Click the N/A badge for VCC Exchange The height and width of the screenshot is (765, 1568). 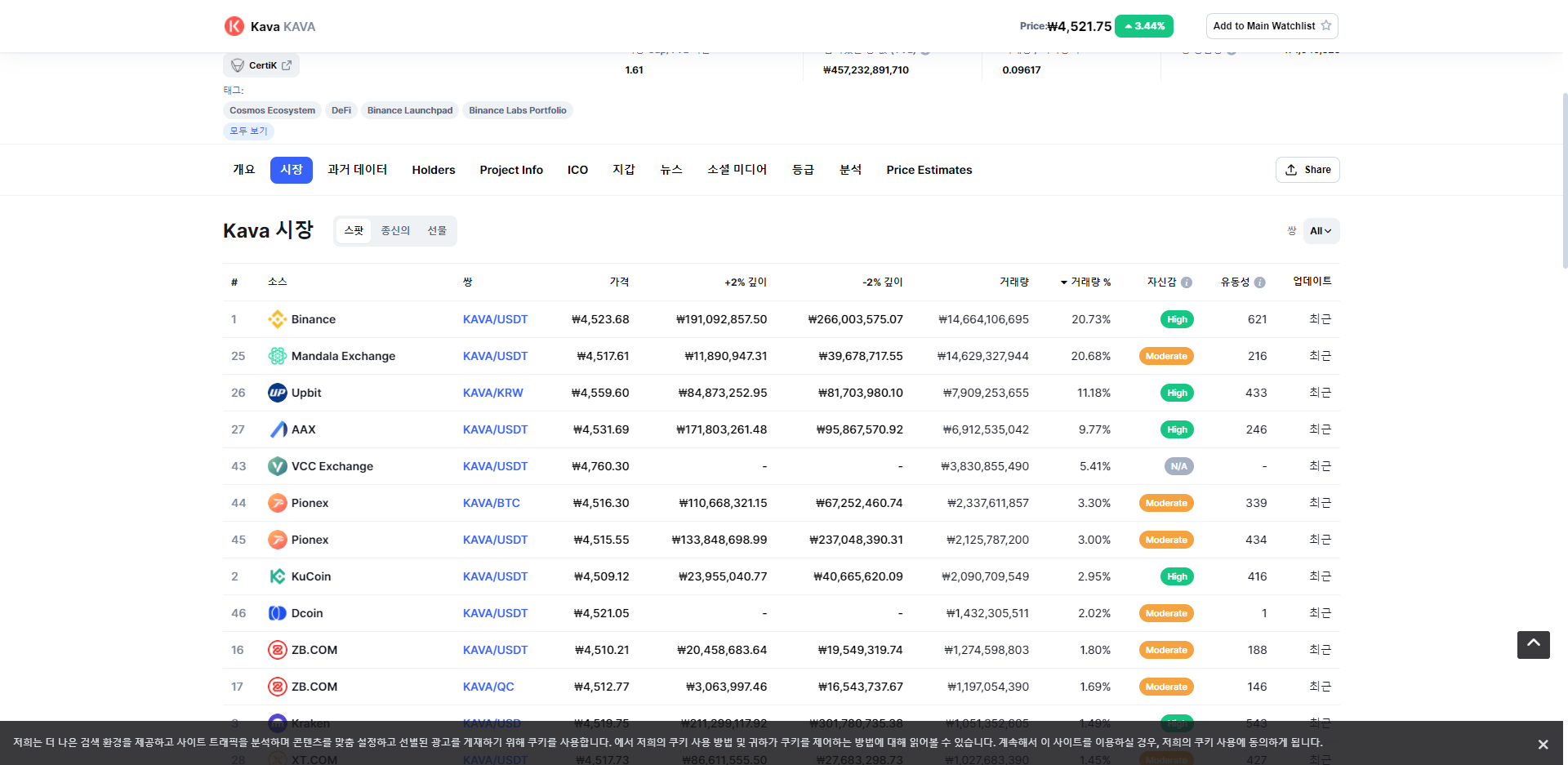pyautogui.click(x=1179, y=466)
